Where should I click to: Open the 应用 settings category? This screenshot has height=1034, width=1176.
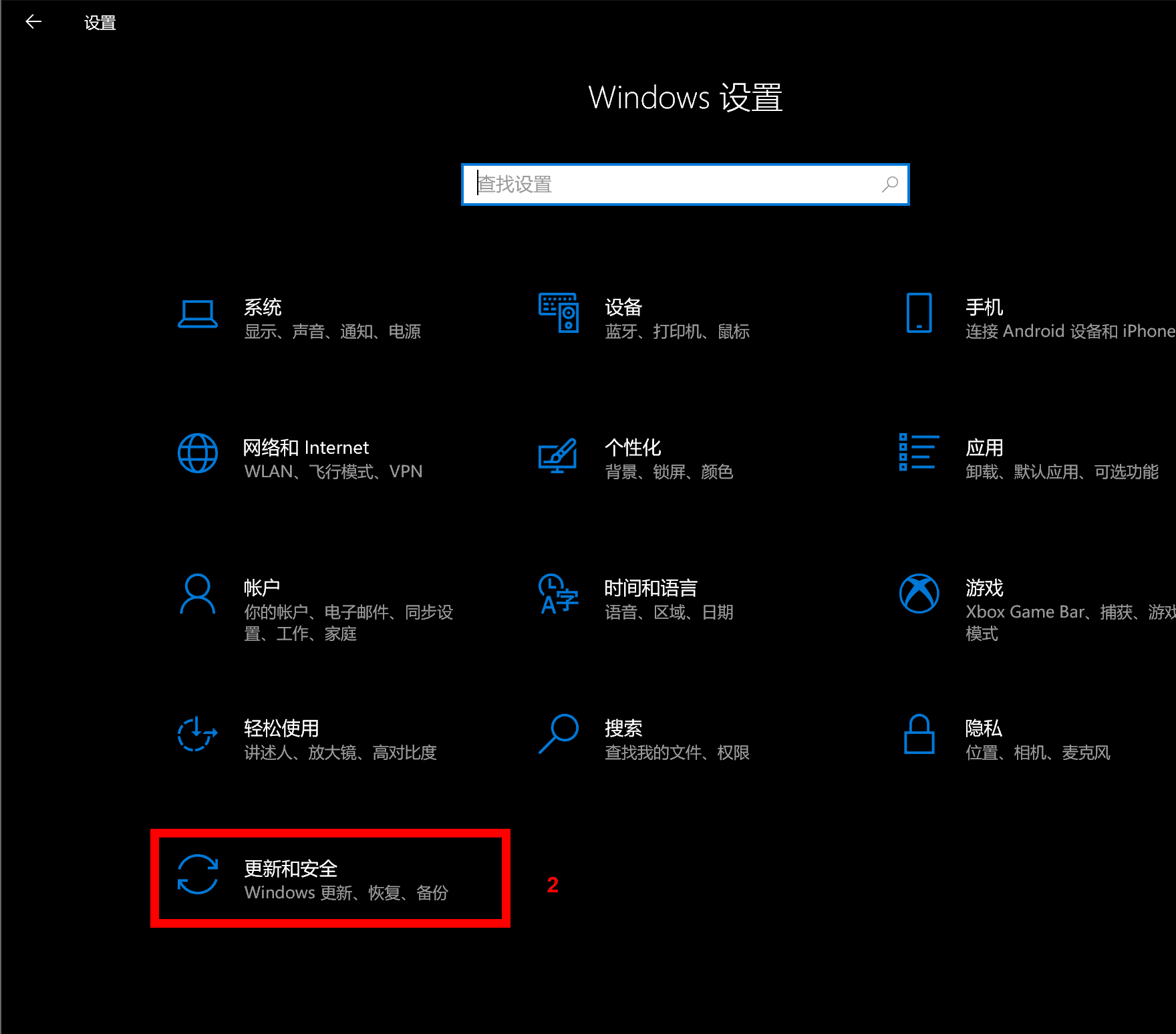point(985,447)
